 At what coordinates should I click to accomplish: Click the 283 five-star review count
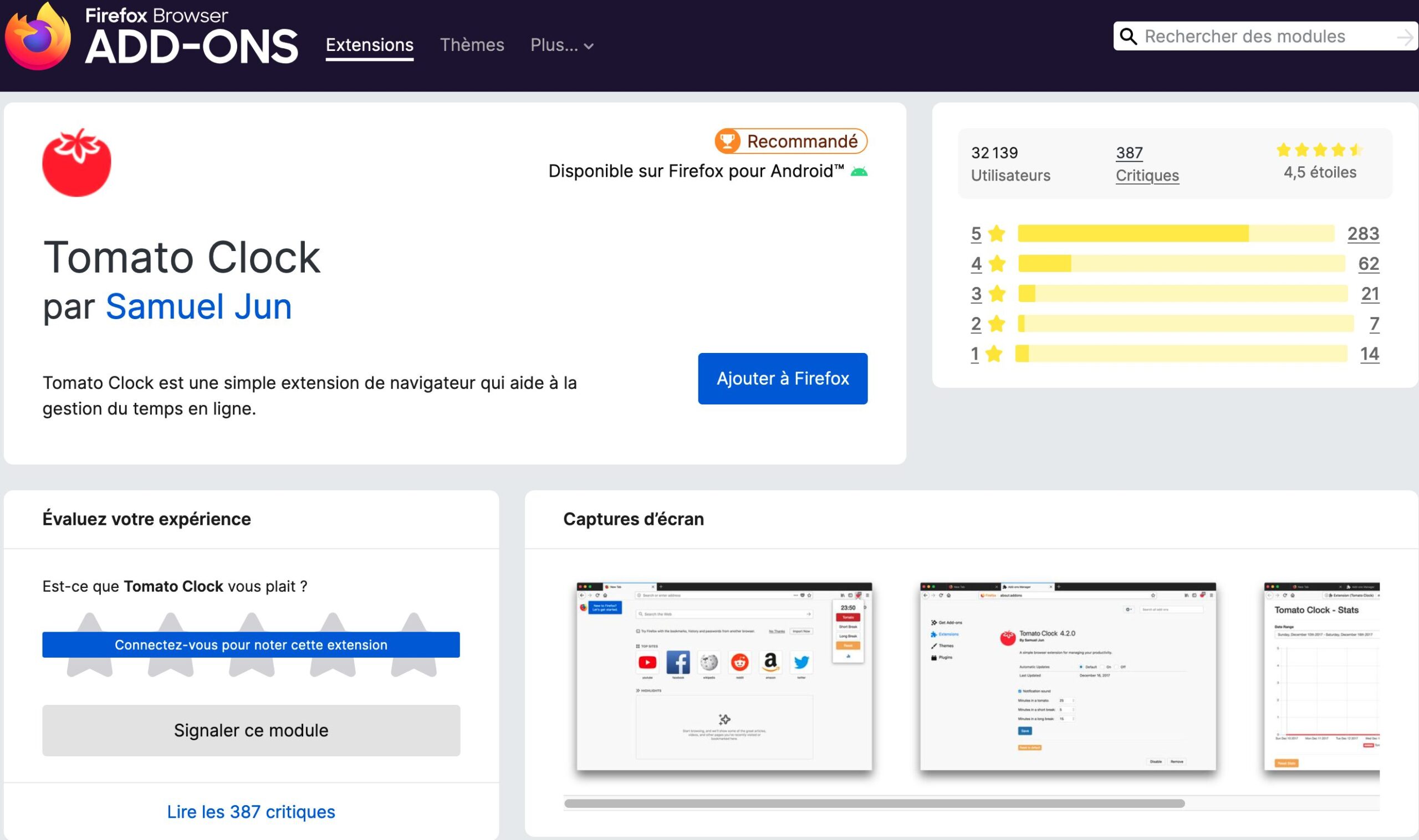pos(1363,233)
